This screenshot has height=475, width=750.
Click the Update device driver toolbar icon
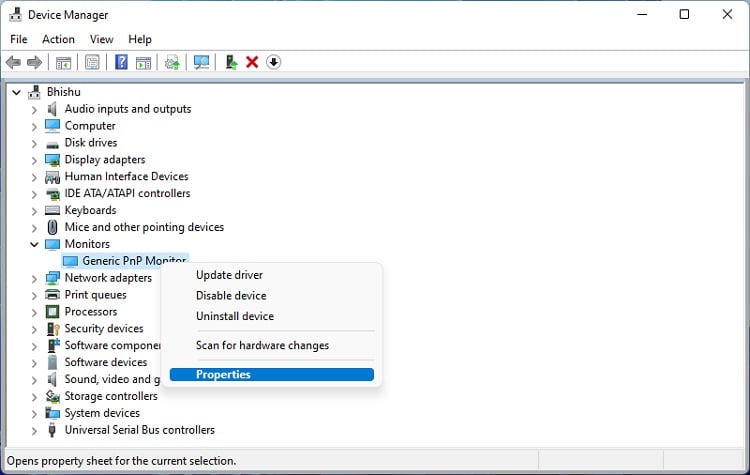pyautogui.click(x=232, y=62)
